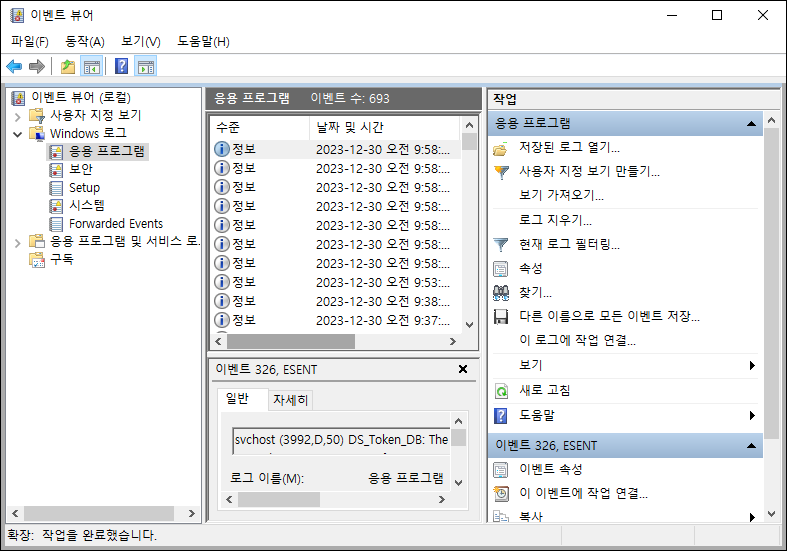Click the Back arrow toolbar icon
Screen dimensions: 787x551
[14, 66]
